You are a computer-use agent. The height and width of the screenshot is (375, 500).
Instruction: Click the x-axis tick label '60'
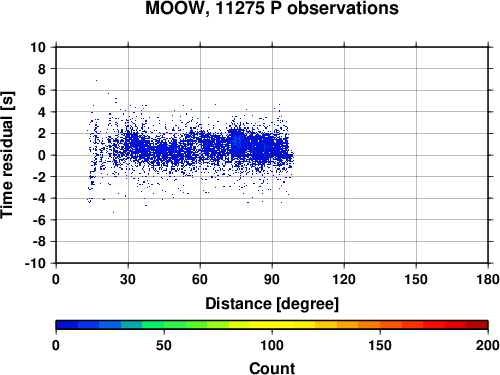(x=200, y=279)
